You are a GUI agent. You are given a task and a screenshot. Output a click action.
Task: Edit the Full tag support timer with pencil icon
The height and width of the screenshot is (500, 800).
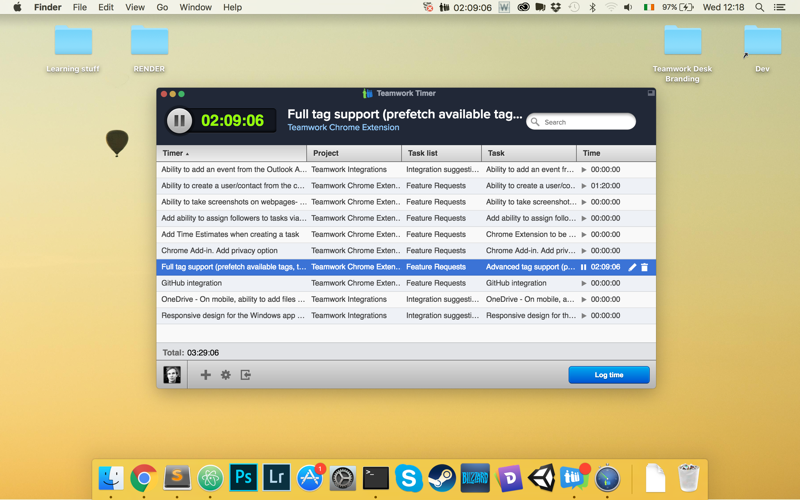(632, 267)
